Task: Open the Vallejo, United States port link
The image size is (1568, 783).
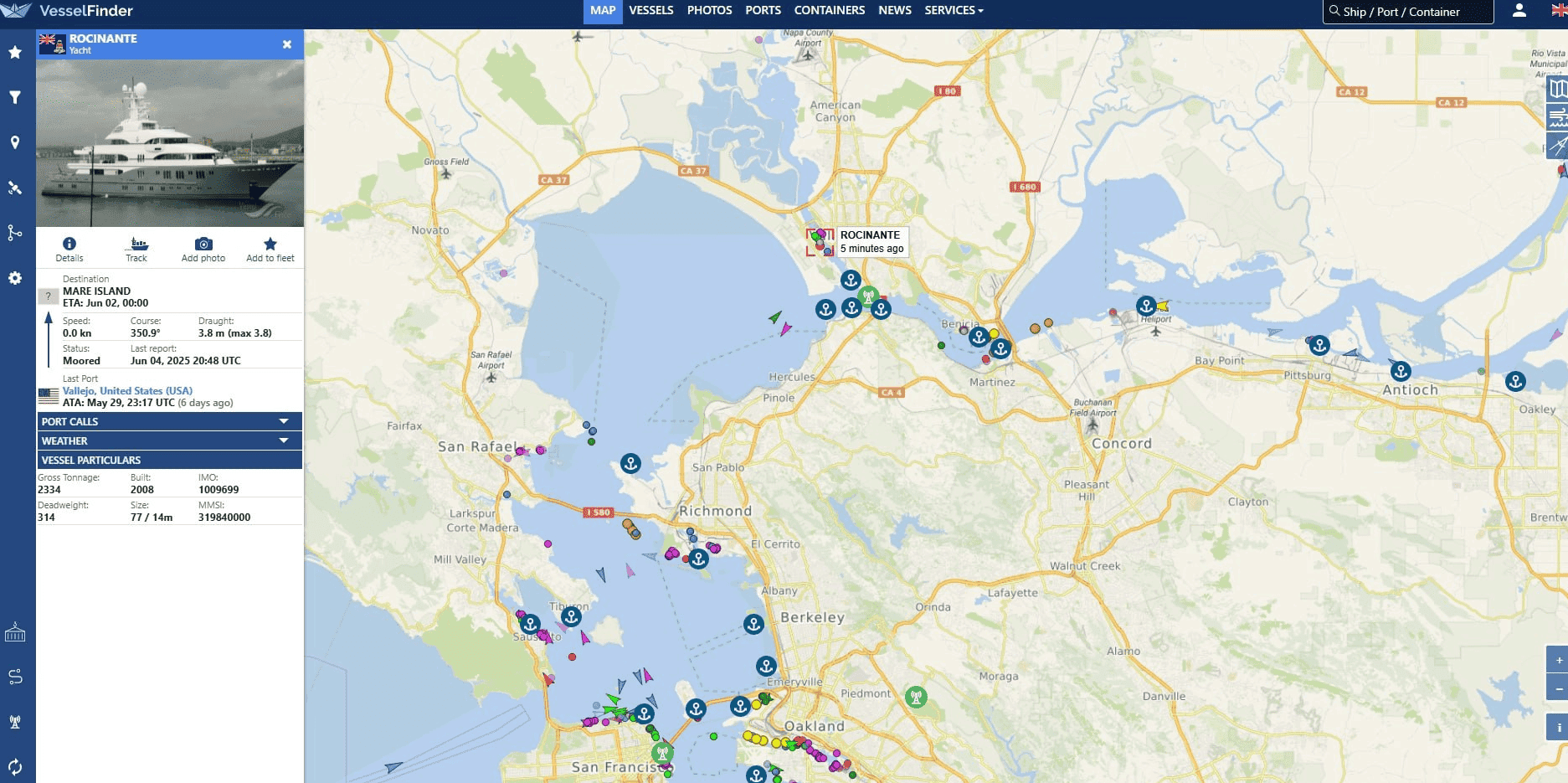Action: [x=127, y=391]
